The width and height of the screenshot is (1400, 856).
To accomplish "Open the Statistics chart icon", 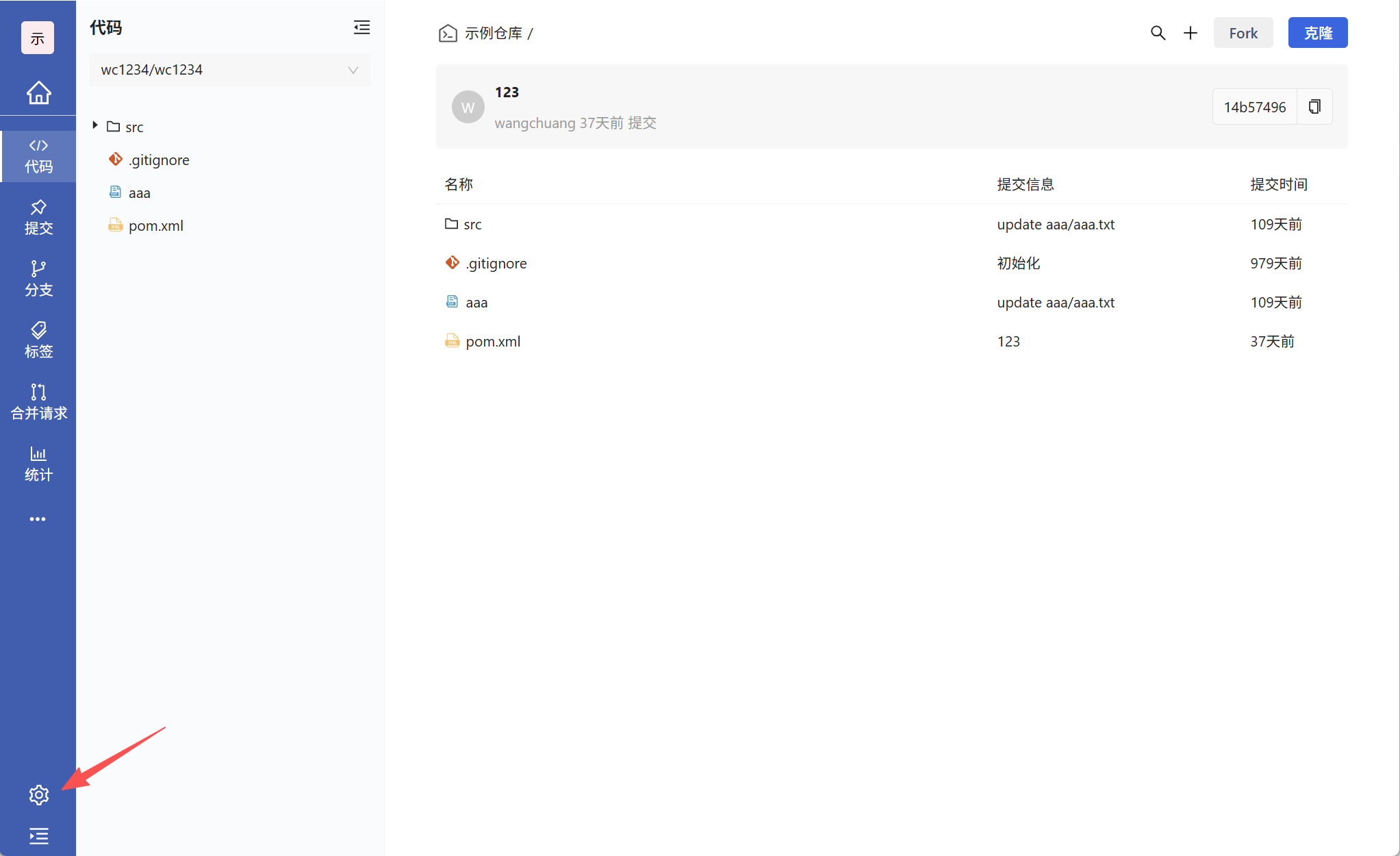I will click(38, 464).
